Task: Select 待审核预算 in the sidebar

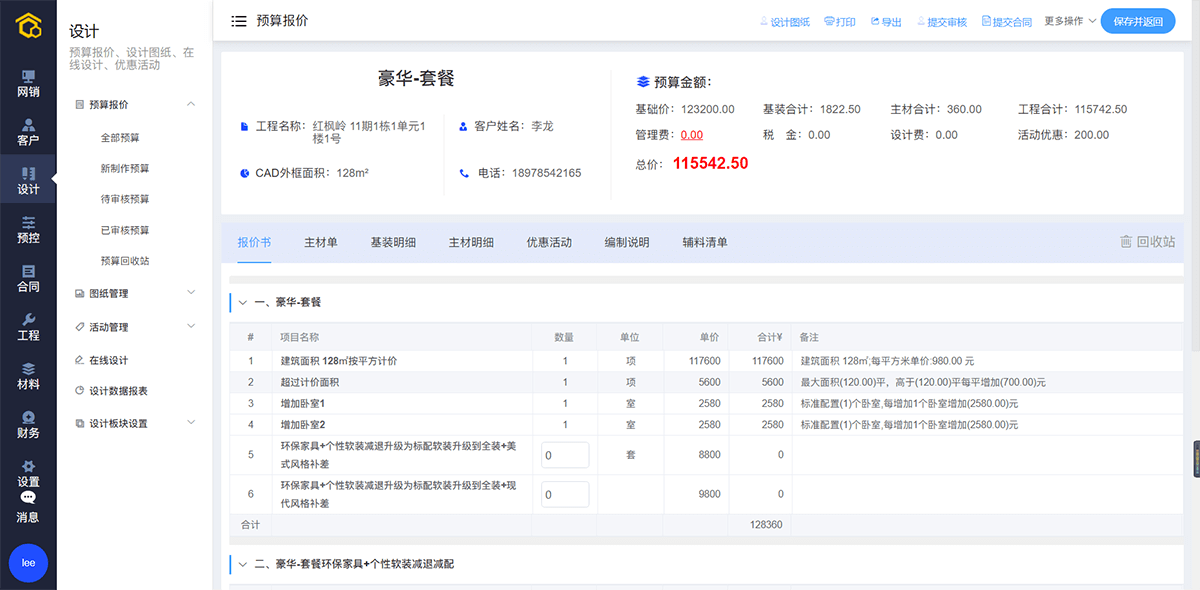Action: click(125, 199)
